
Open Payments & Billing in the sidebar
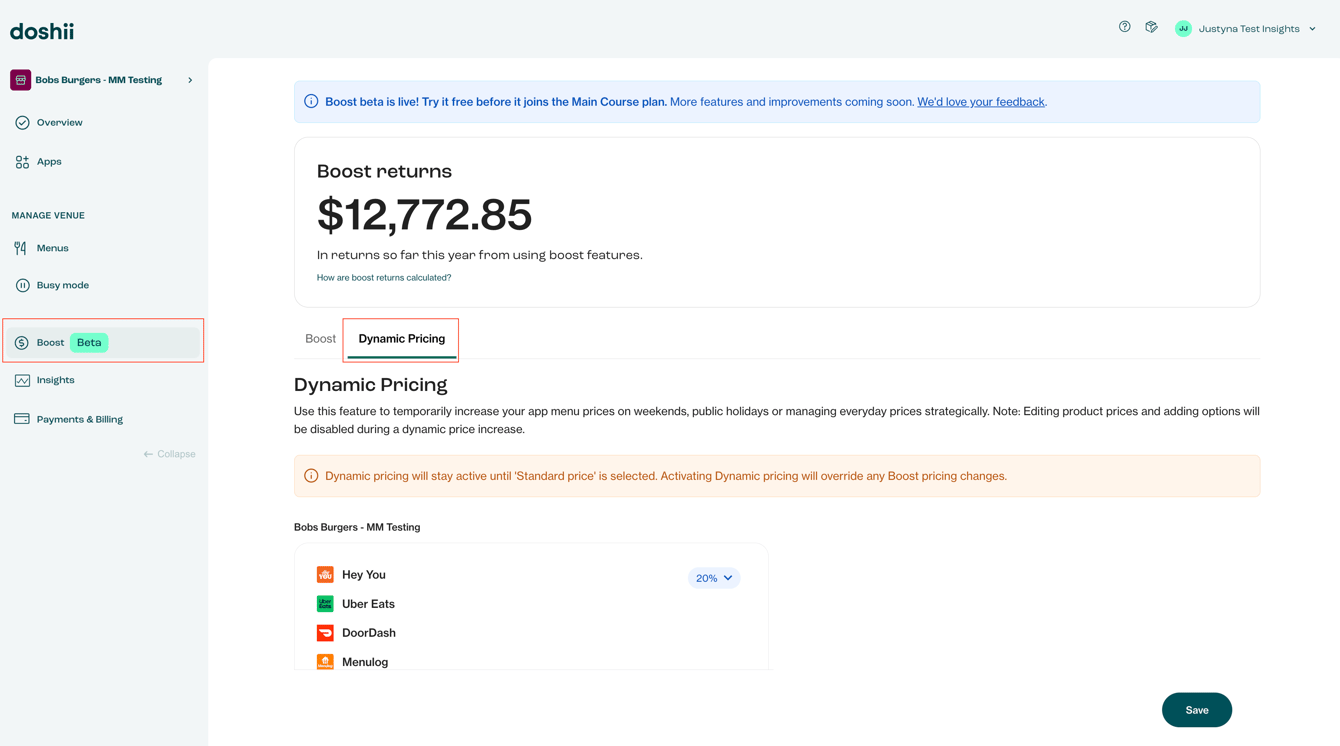coord(80,420)
